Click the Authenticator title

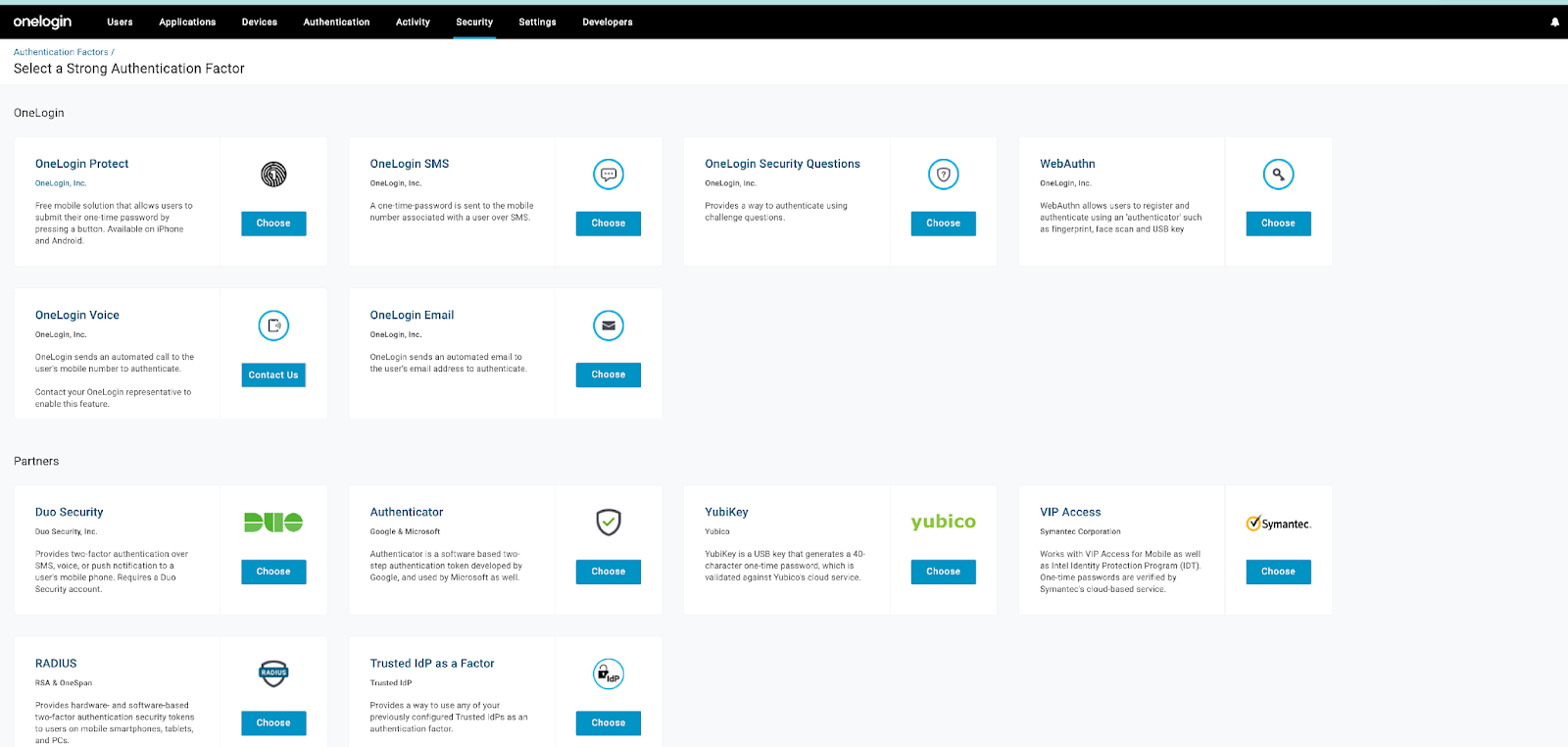[x=407, y=512]
